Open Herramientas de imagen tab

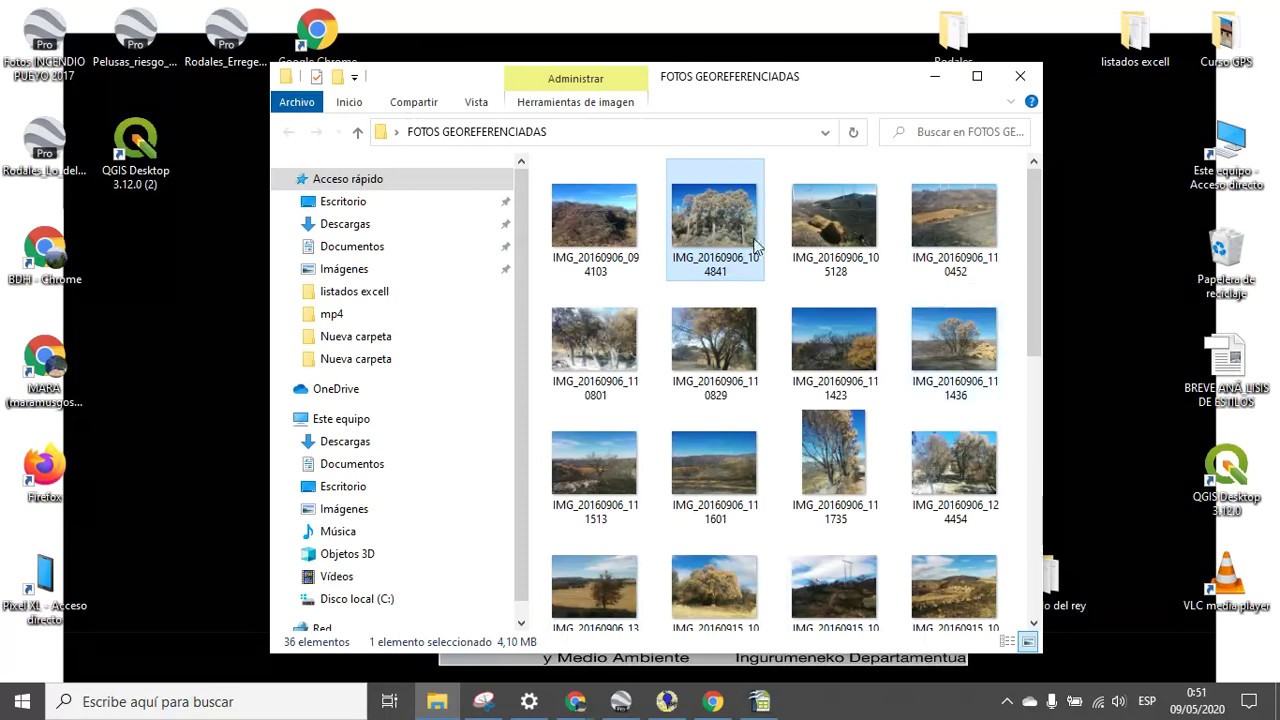(575, 102)
